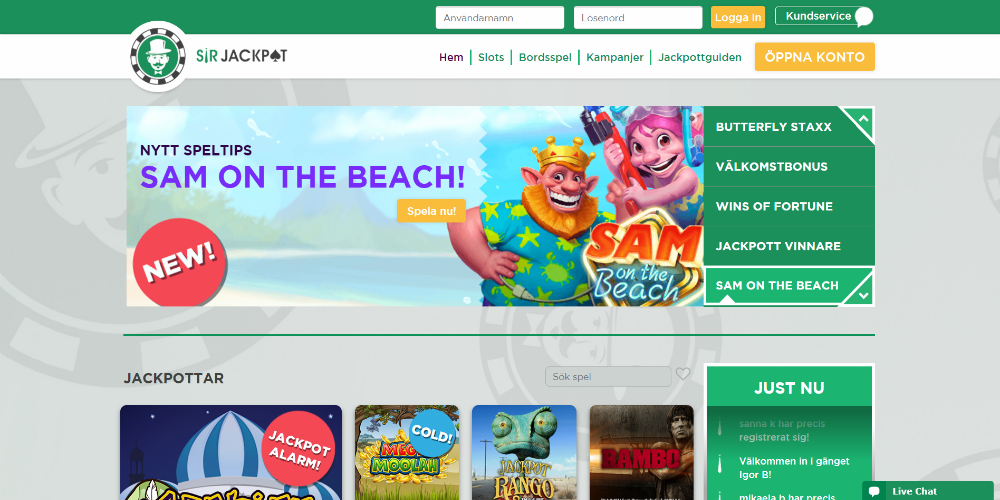The width and height of the screenshot is (1000, 500).
Task: Click the Logga in button
Action: pyautogui.click(x=738, y=17)
